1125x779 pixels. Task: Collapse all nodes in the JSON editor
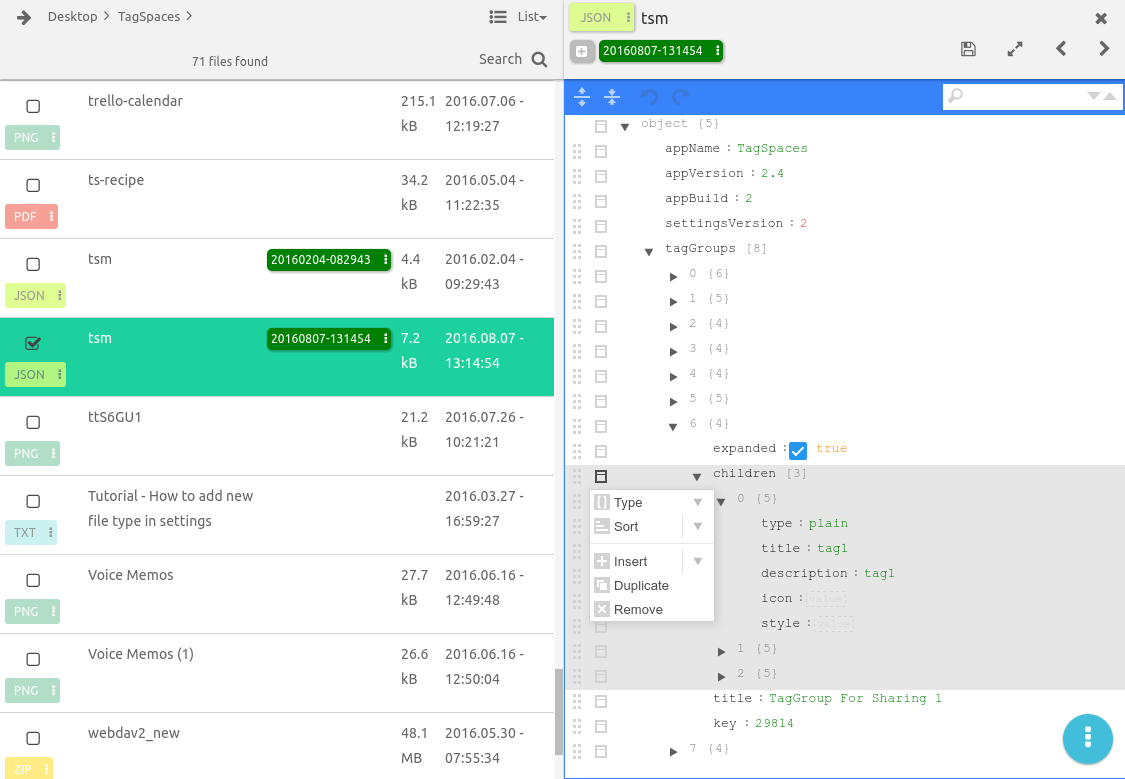611,96
